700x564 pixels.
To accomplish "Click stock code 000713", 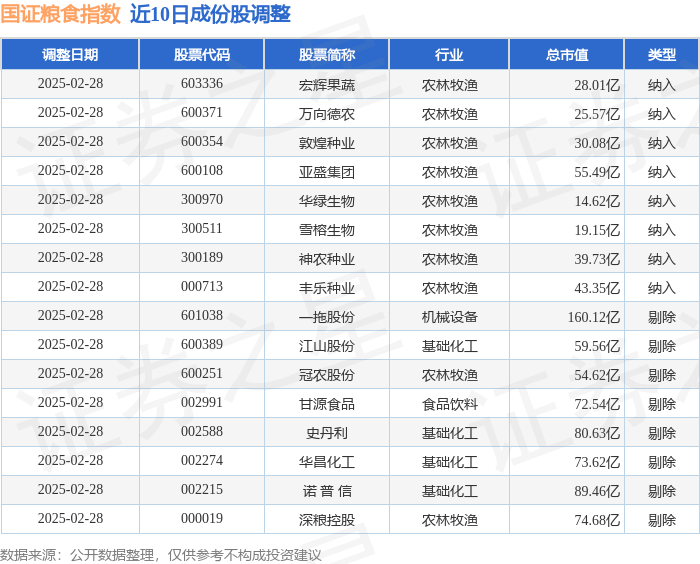I will pos(202,287).
